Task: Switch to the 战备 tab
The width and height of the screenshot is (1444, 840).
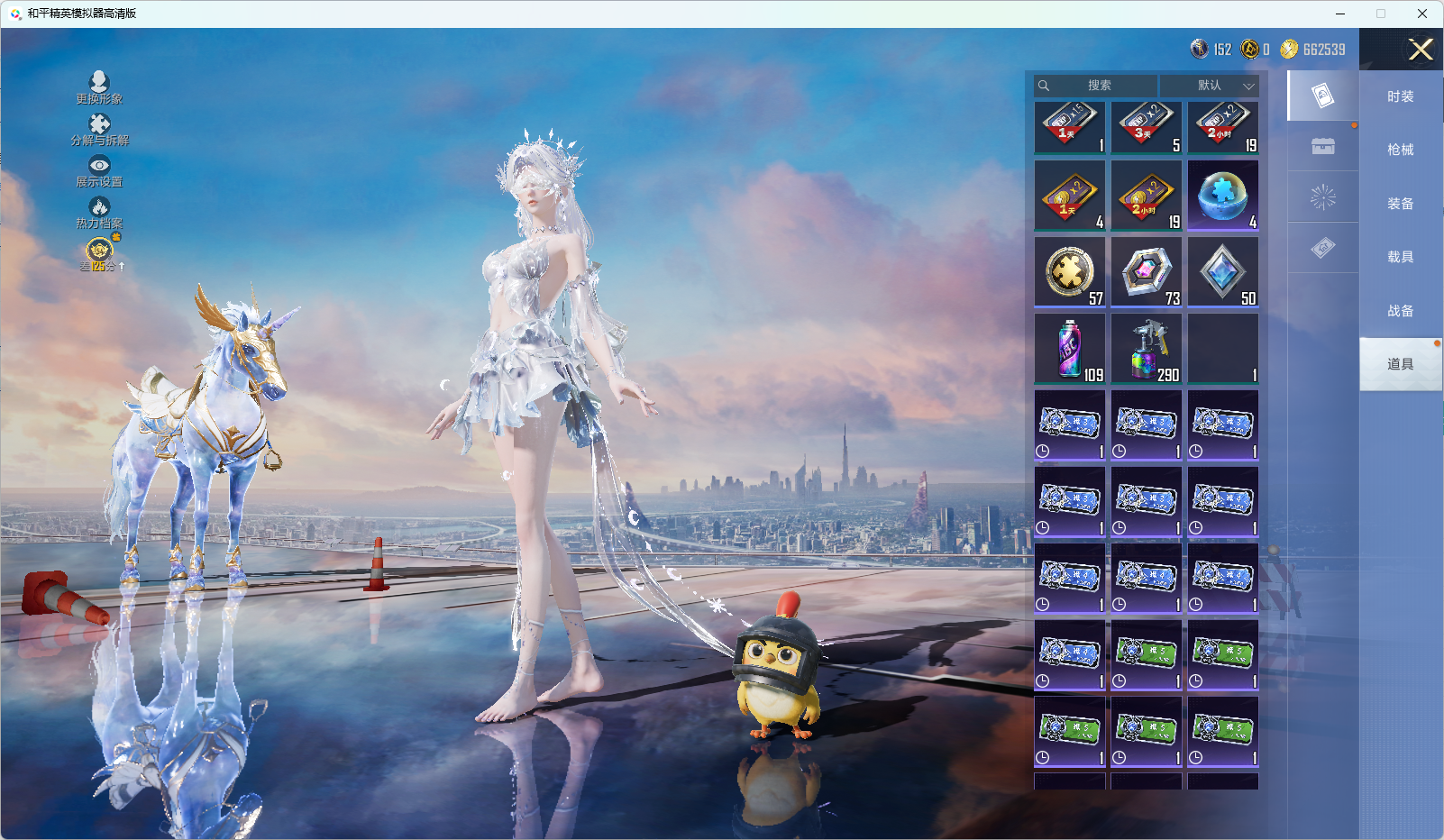Action: coord(1400,311)
